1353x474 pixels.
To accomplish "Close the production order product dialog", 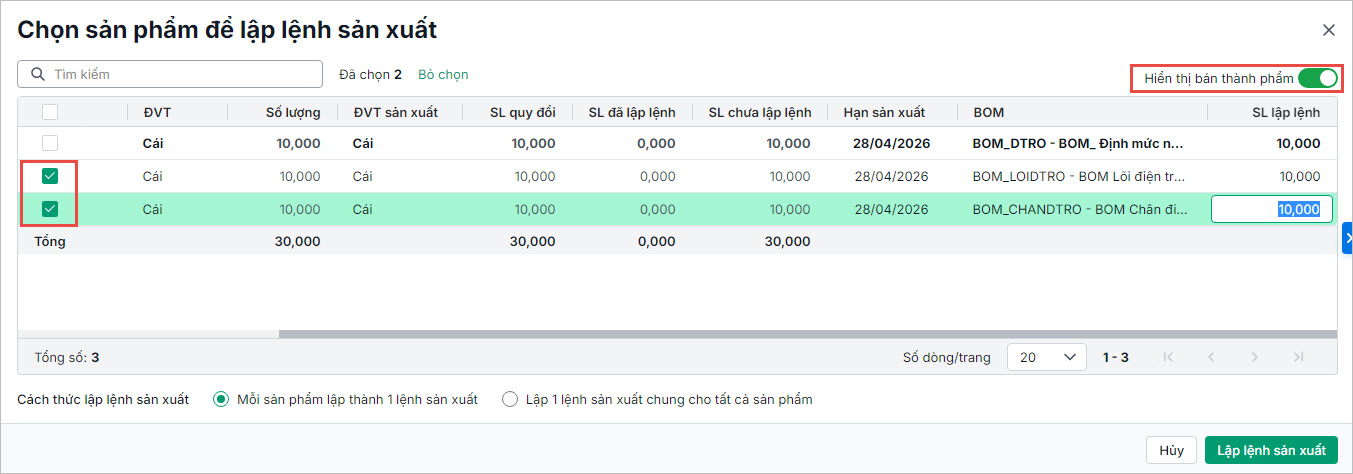I will pyautogui.click(x=1328, y=30).
